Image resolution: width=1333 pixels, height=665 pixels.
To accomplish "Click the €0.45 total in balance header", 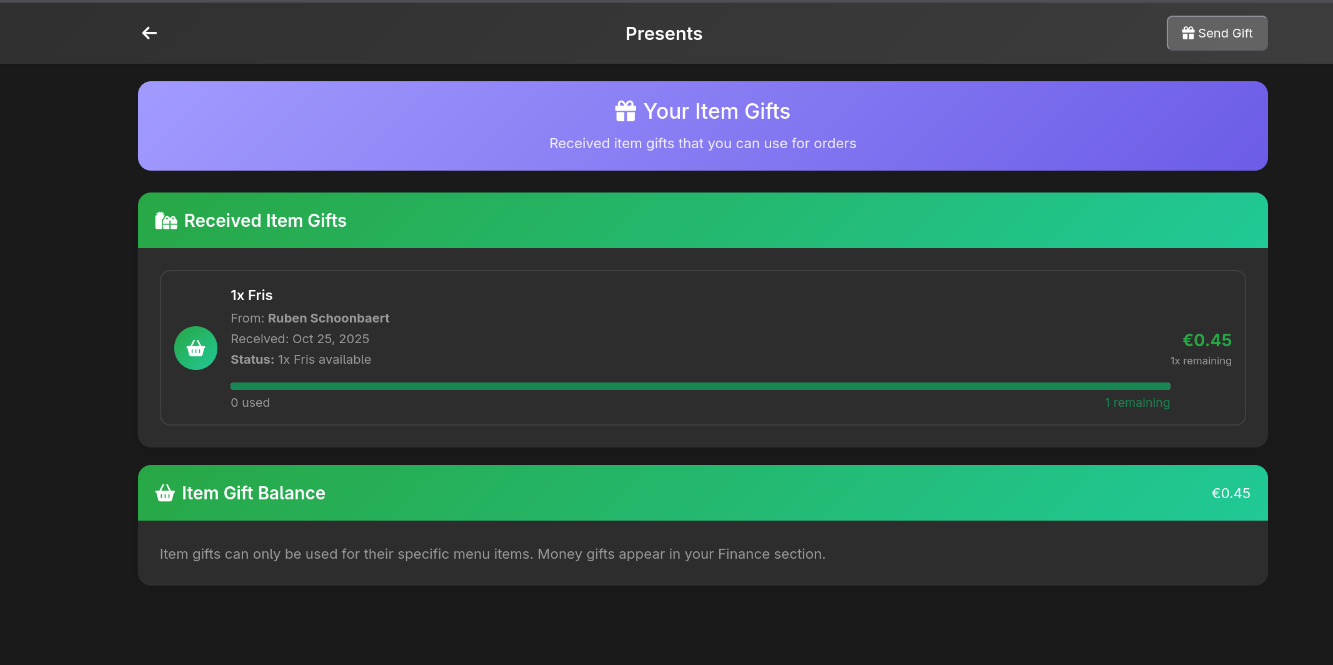I will click(1230, 493).
